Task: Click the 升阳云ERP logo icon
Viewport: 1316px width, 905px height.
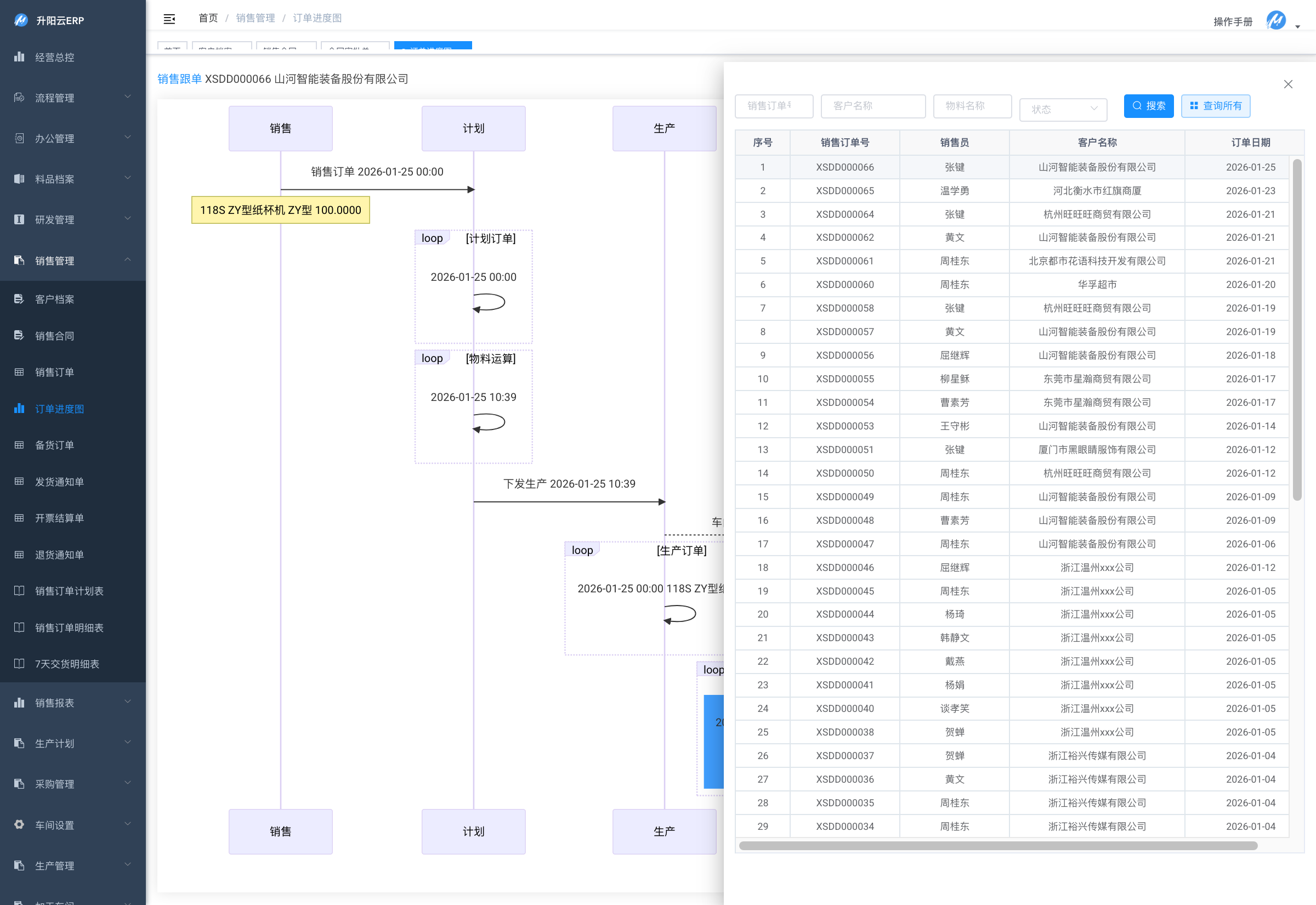Action: 21,20
